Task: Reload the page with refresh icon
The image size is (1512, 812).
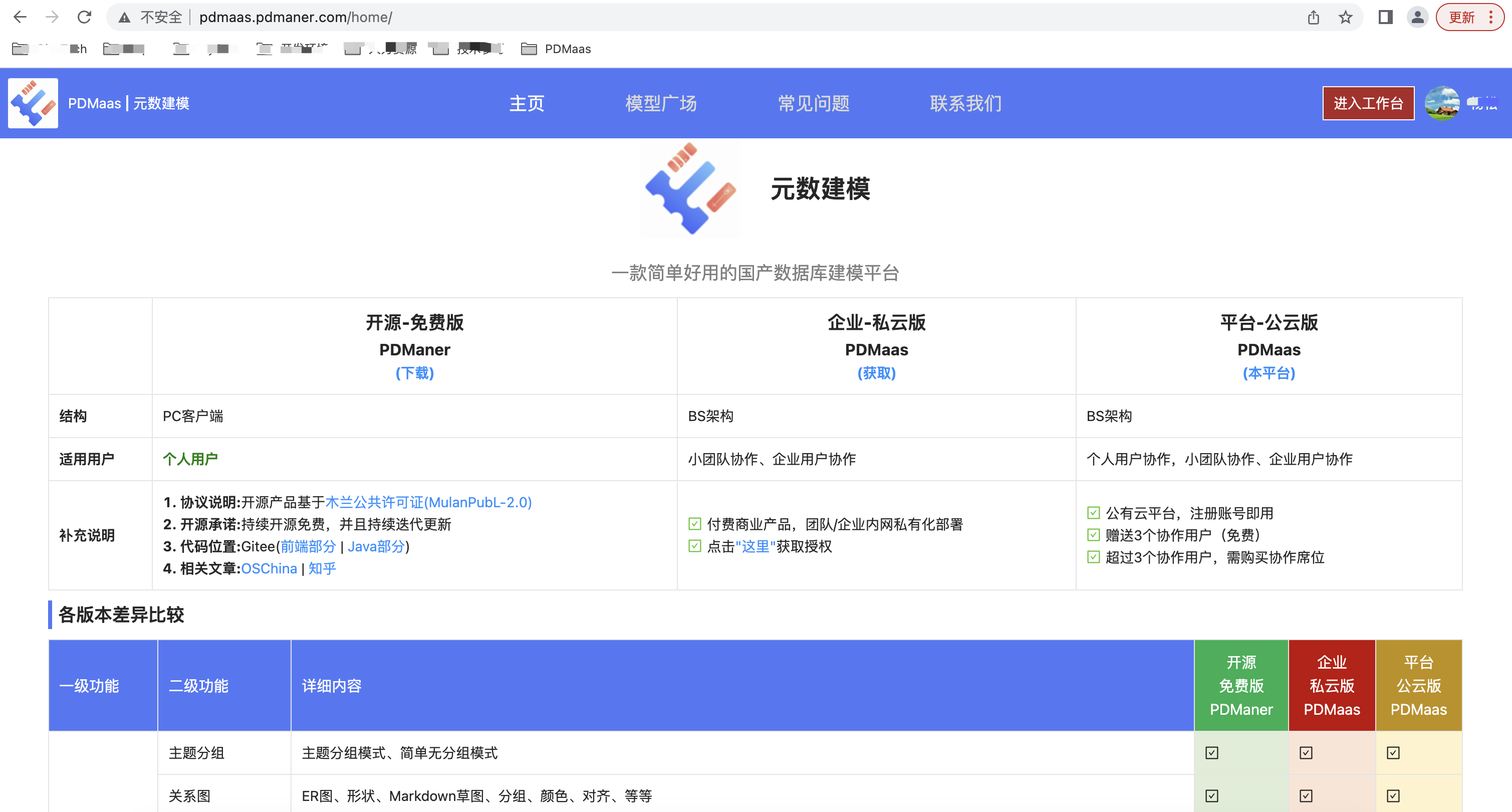Action: tap(85, 17)
